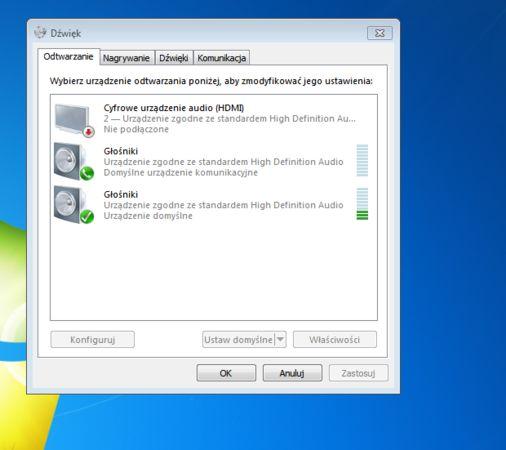Click the green phone badge on communication speakers
The width and height of the screenshot is (506, 450).
(87, 173)
